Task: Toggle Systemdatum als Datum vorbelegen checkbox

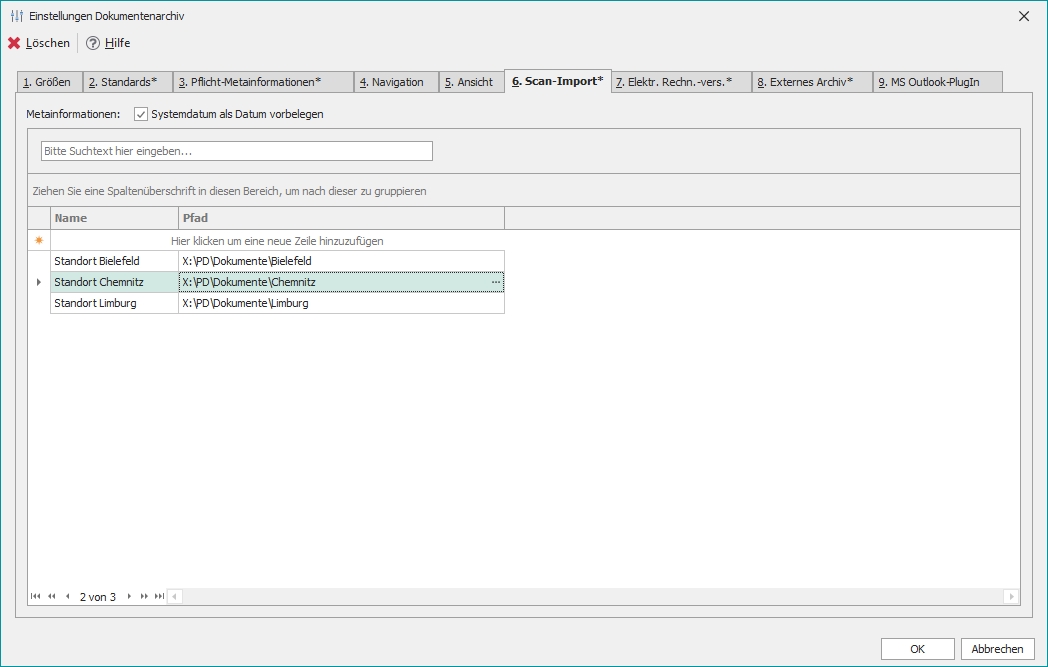Action: click(x=140, y=114)
